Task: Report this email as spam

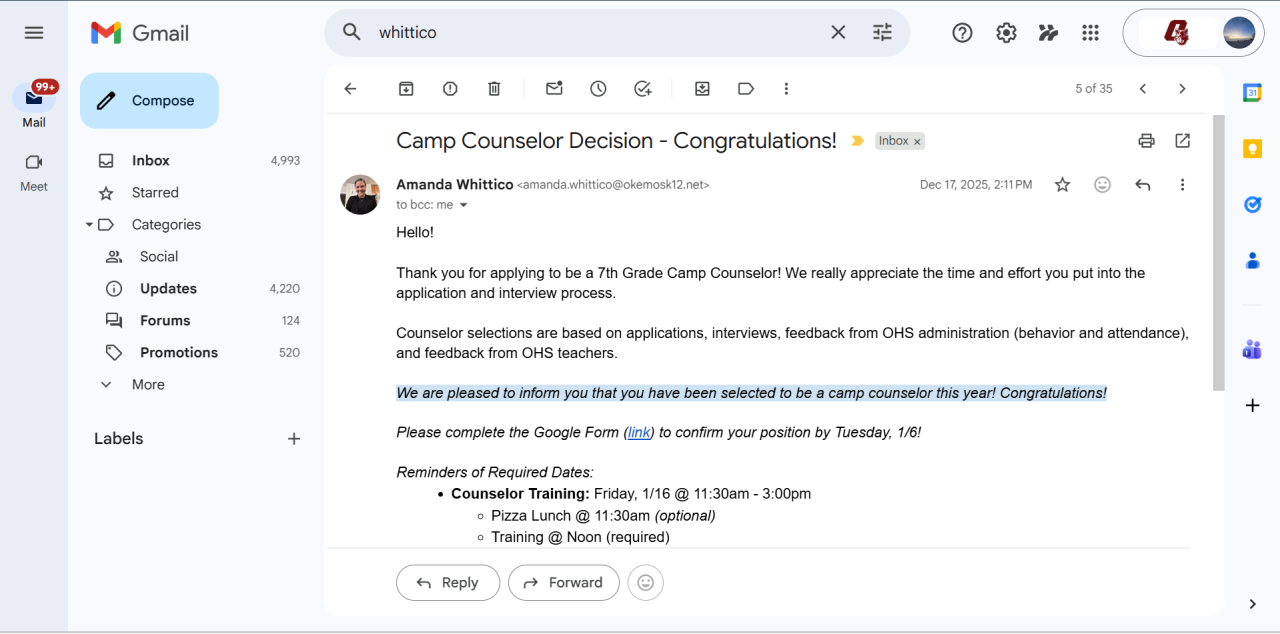Action: tap(450, 89)
